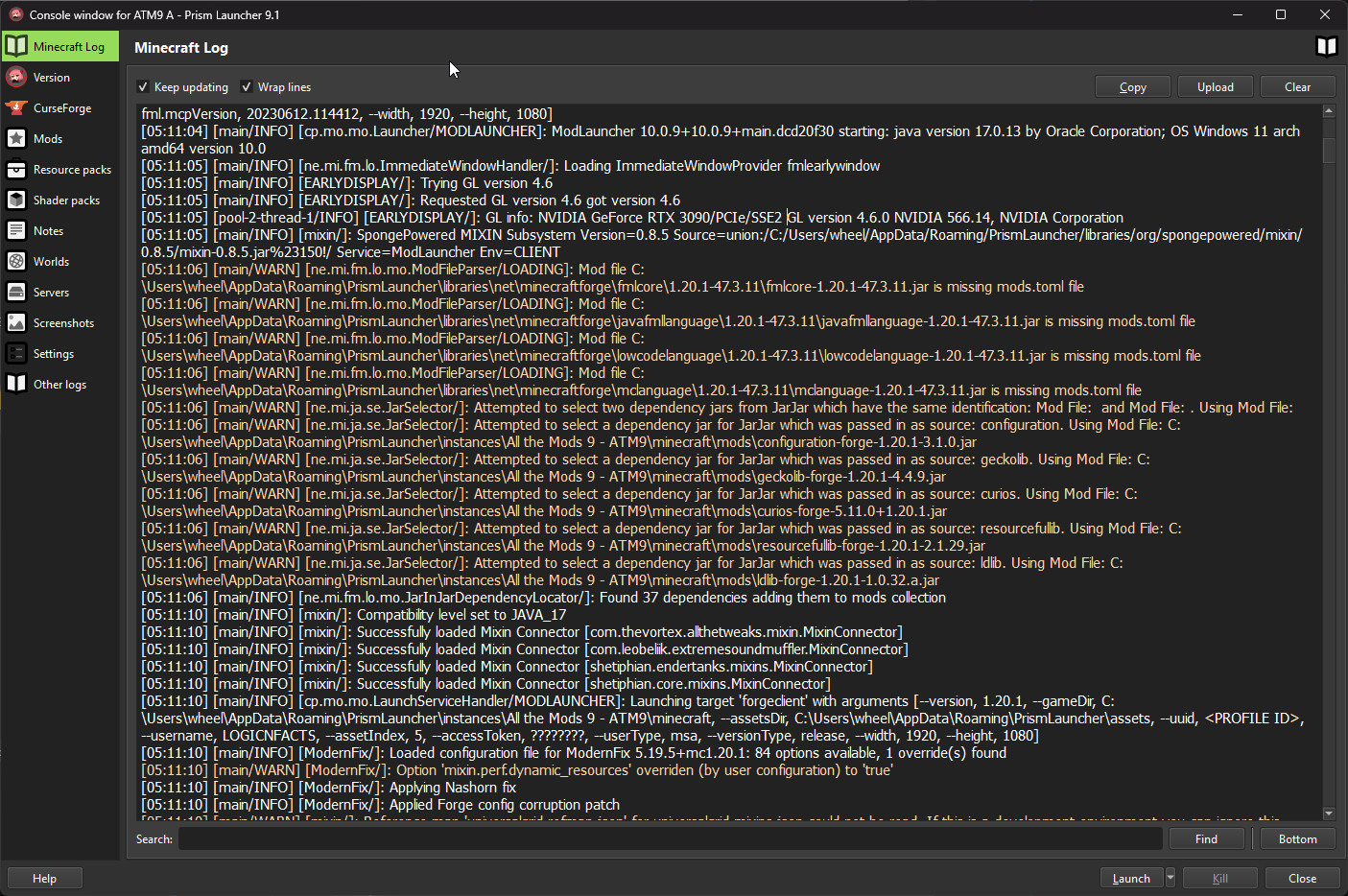The image size is (1348, 896).
Task: Click the Worlds icon in sidebar
Action: (x=16, y=261)
